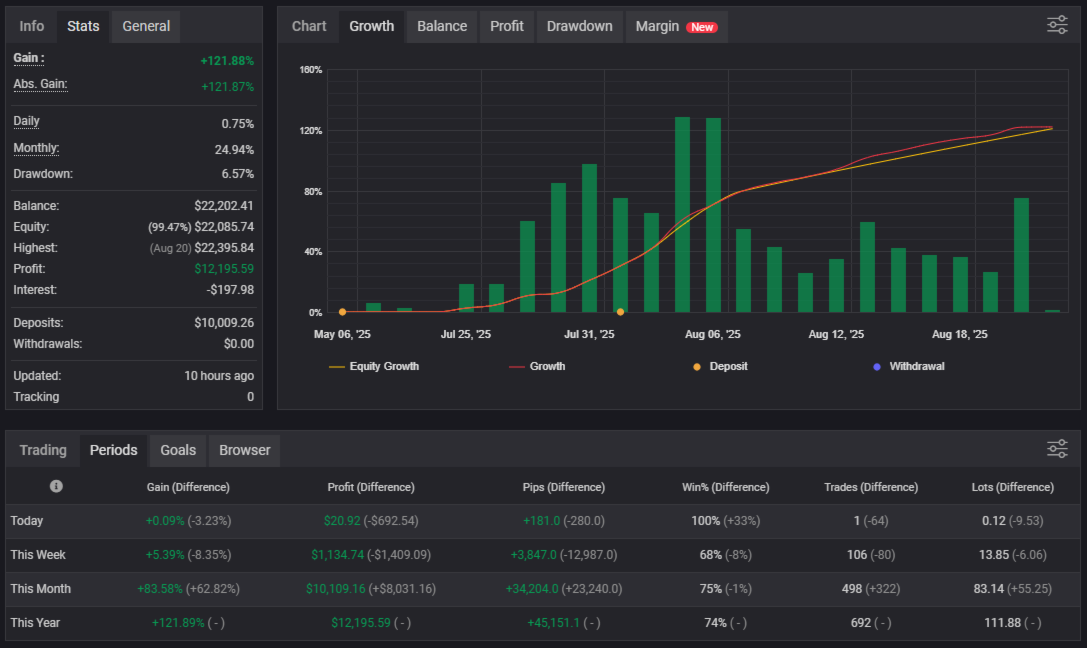Screen dimensions: 1087x648
Task: Open chart settings sliders icon
Action: (1057, 25)
